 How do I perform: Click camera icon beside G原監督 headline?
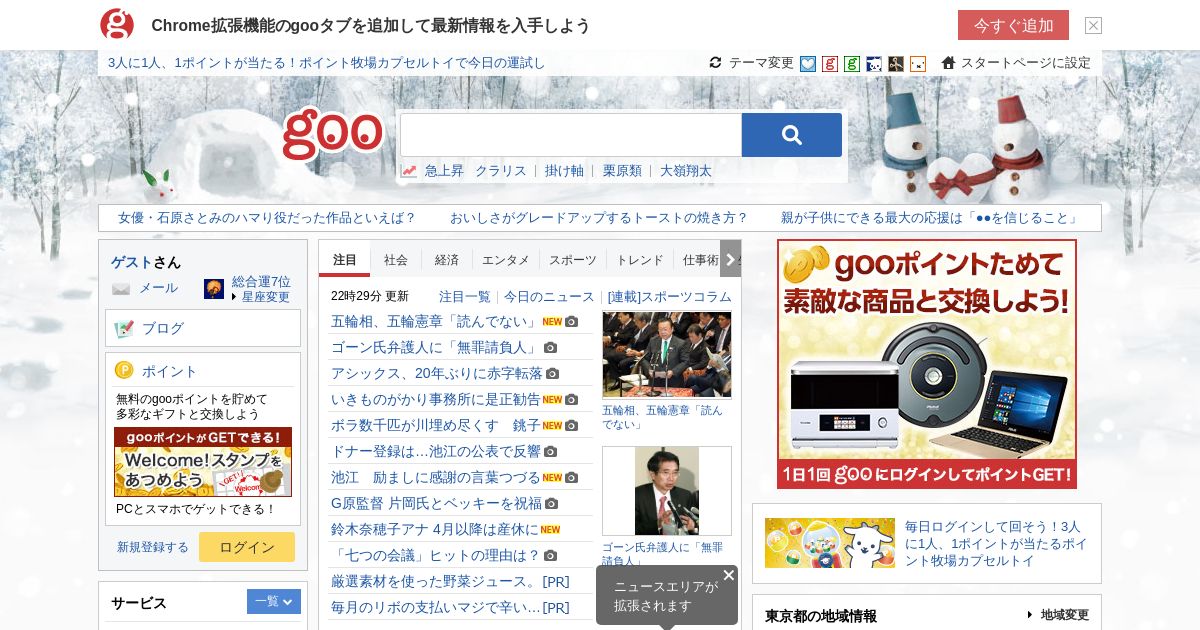pos(551,504)
